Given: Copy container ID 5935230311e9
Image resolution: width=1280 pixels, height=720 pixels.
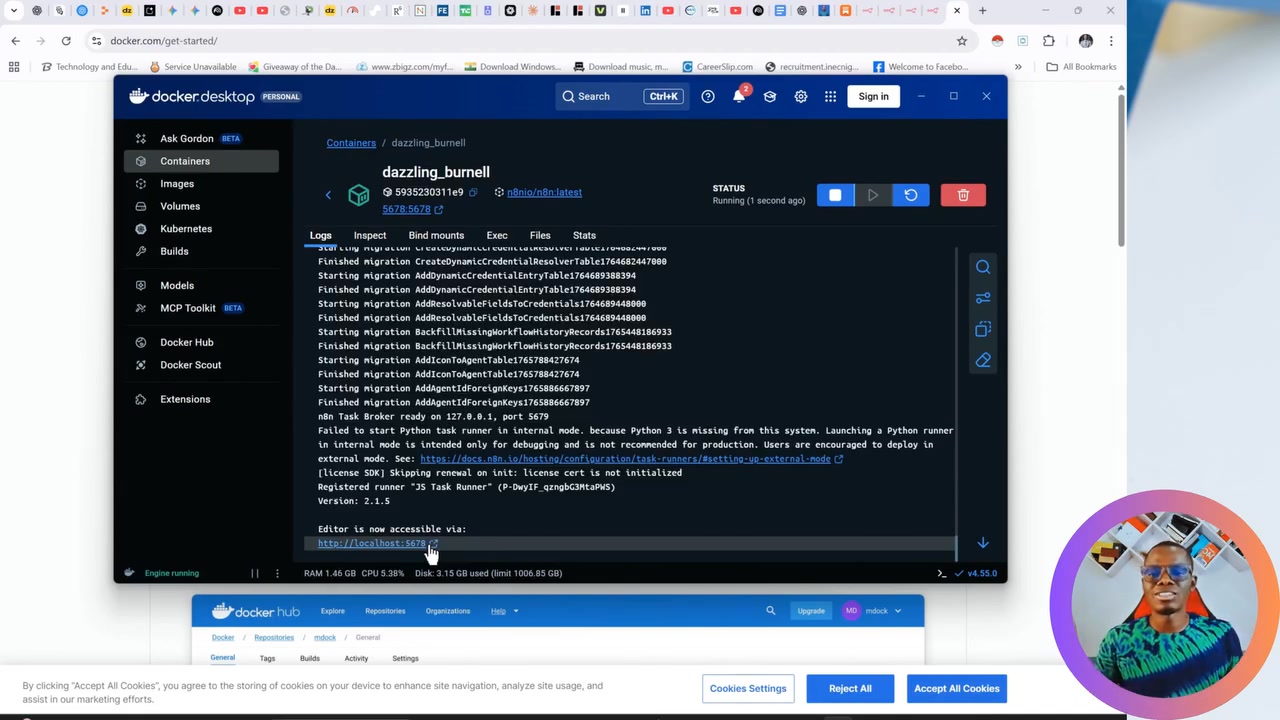Looking at the screenshot, I should click(473, 192).
